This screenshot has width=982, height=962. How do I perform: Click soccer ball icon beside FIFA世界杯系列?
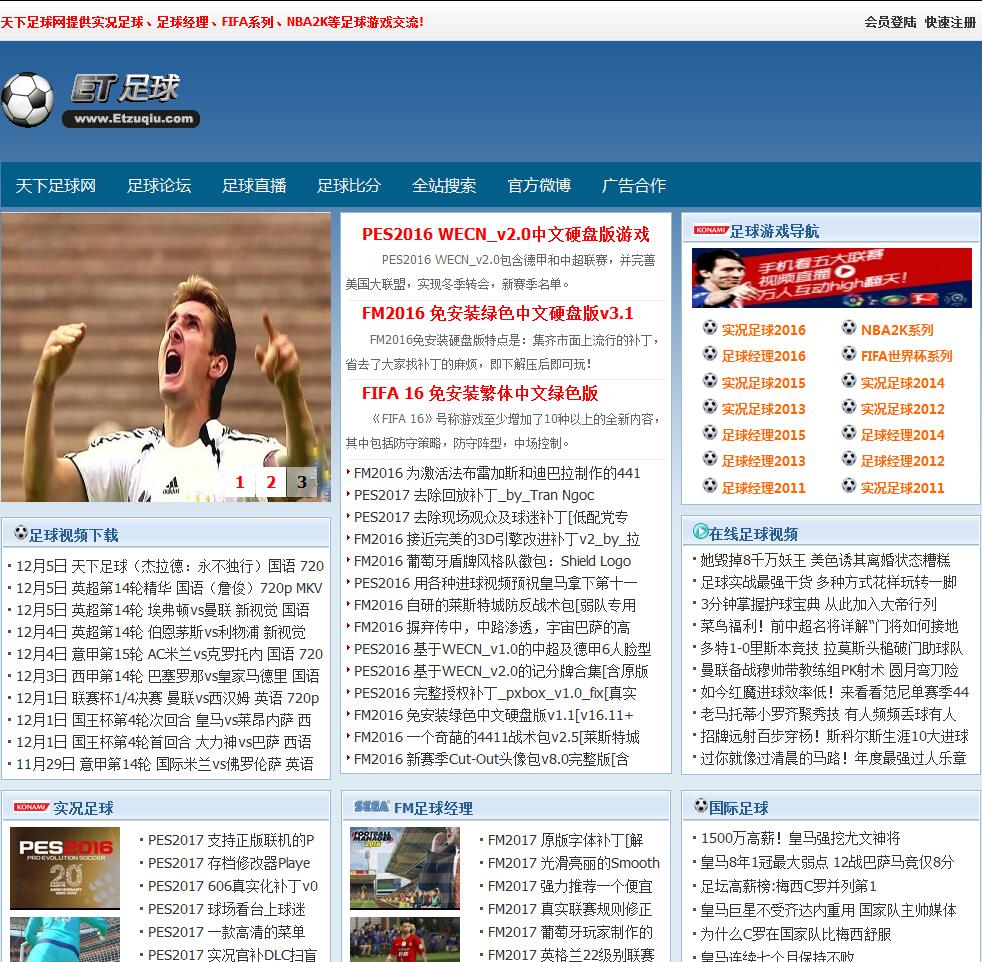(849, 354)
